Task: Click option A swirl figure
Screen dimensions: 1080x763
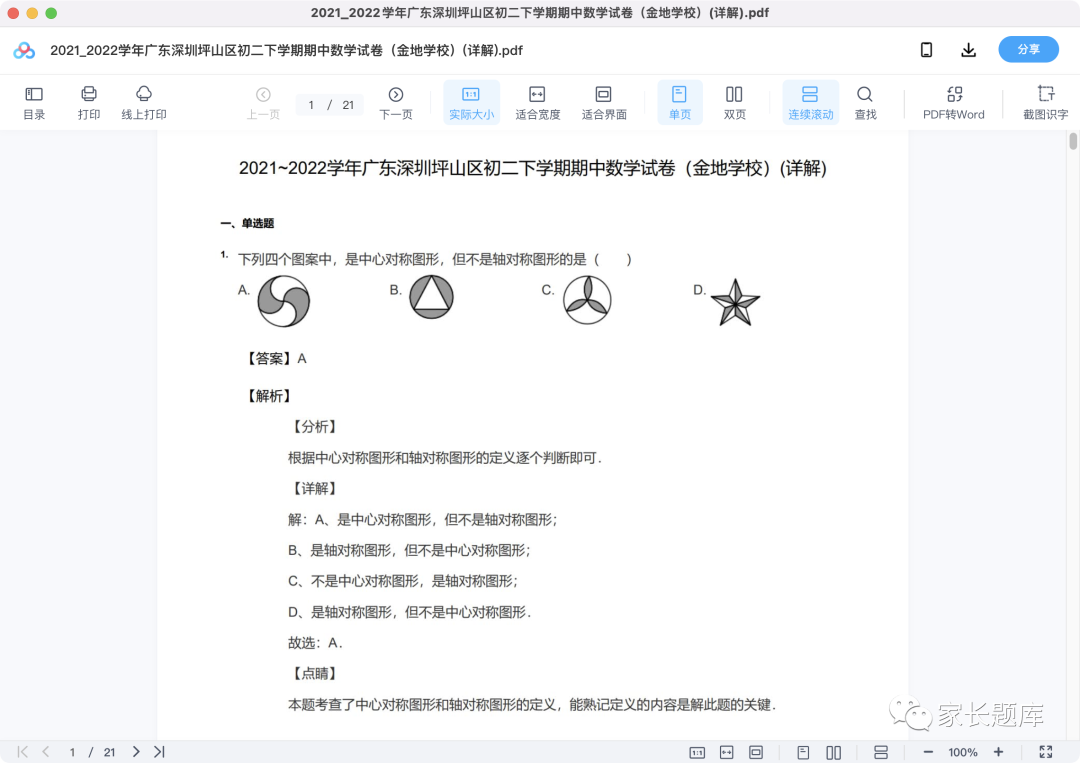Action: 284,301
